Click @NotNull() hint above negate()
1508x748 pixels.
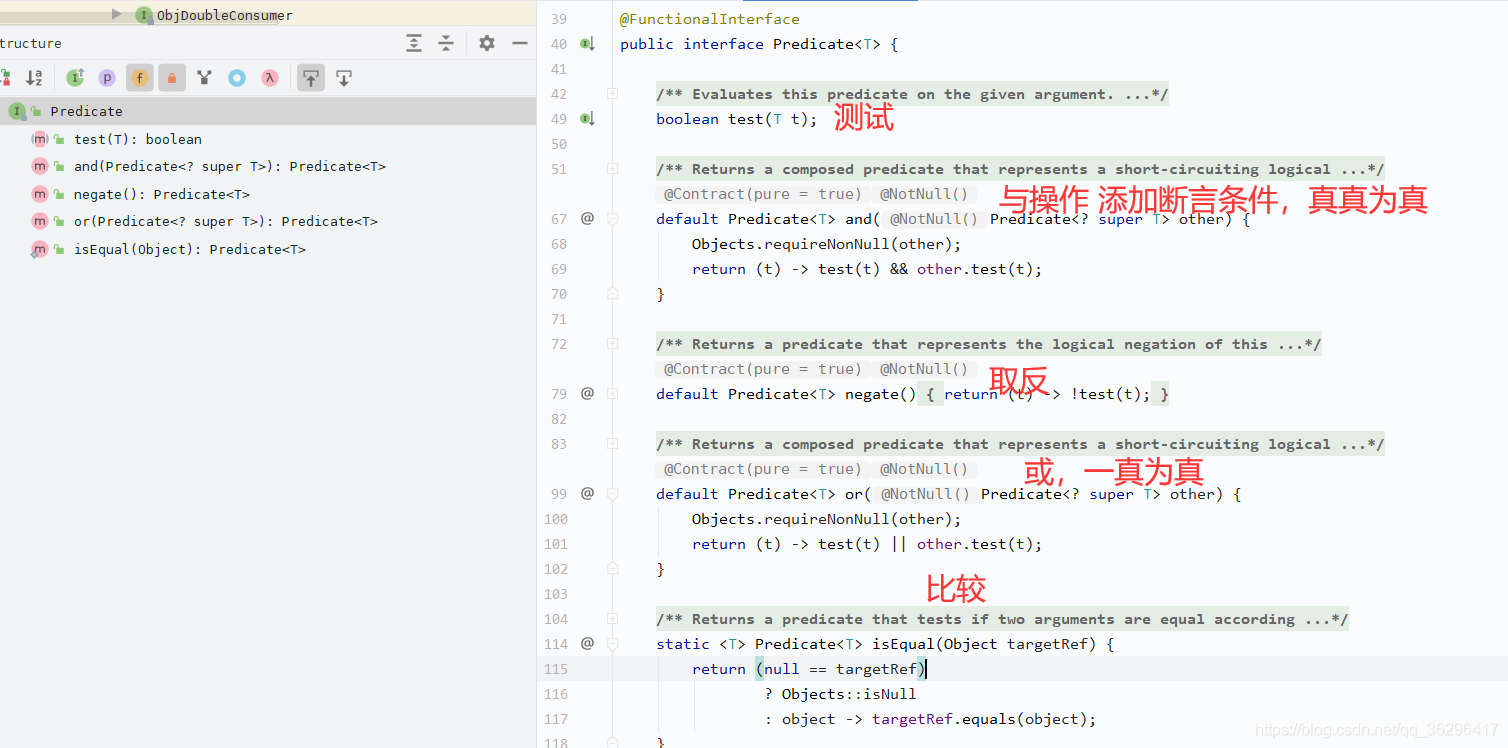924,369
